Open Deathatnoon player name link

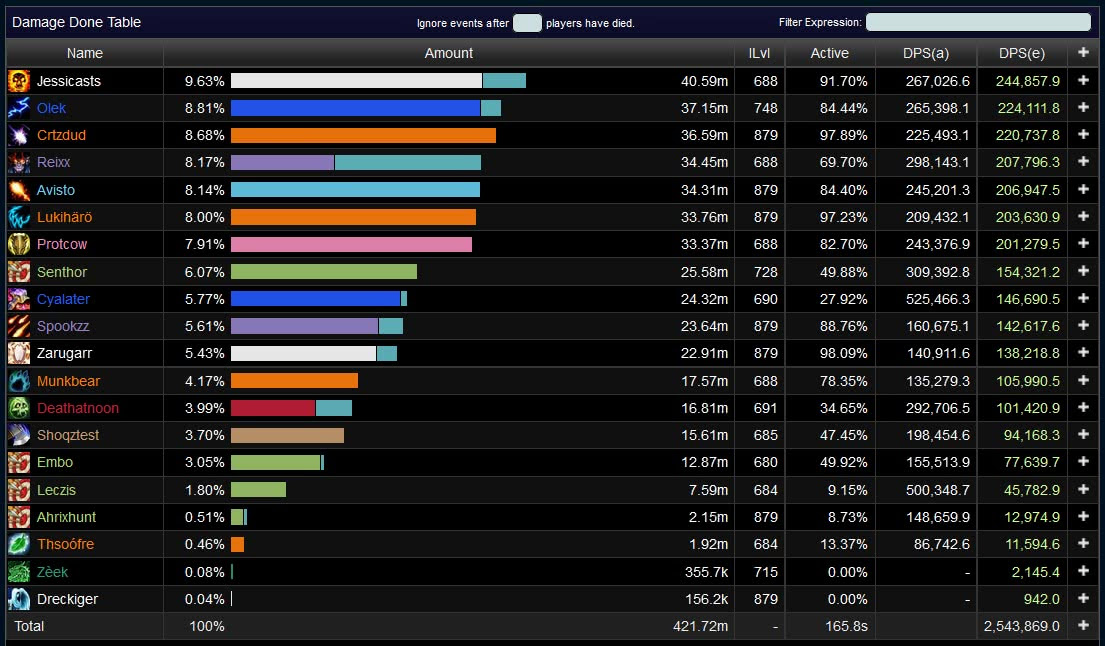coord(78,408)
